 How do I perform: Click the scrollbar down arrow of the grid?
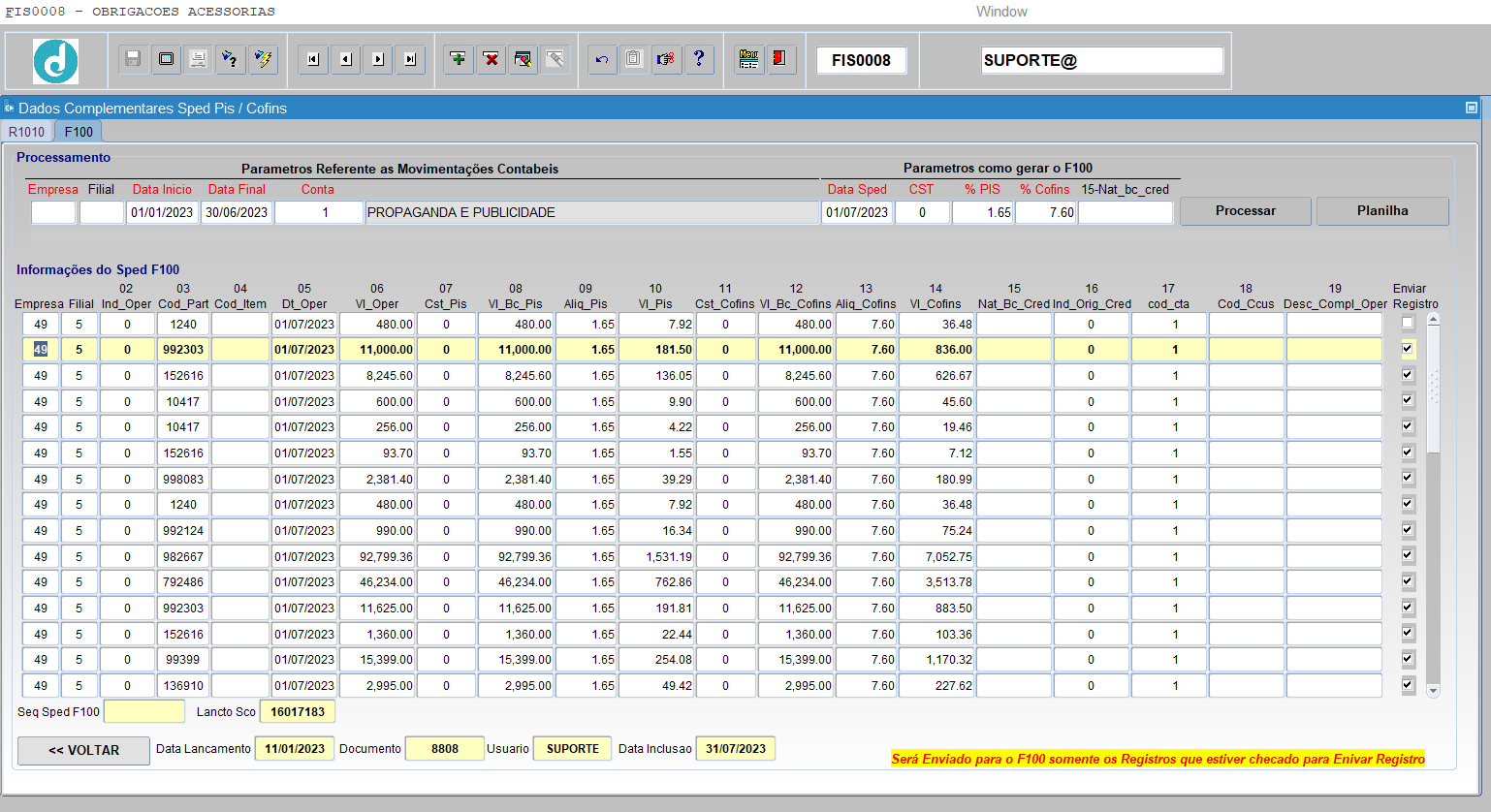pyautogui.click(x=1433, y=691)
